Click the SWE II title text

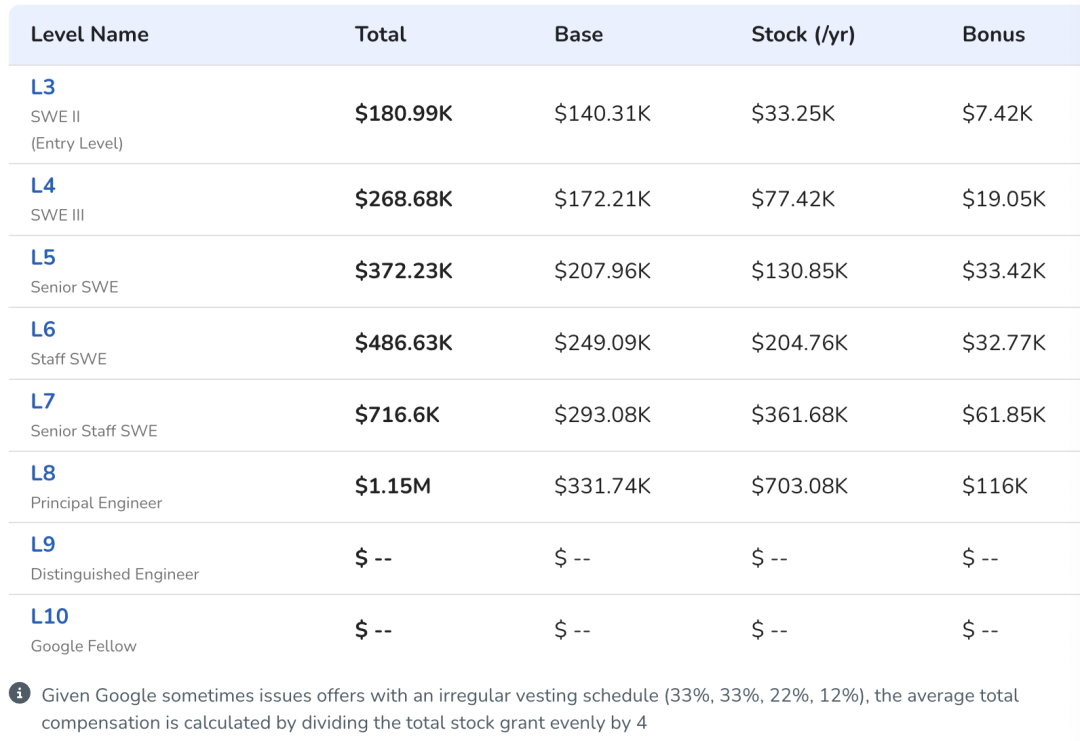tap(55, 116)
